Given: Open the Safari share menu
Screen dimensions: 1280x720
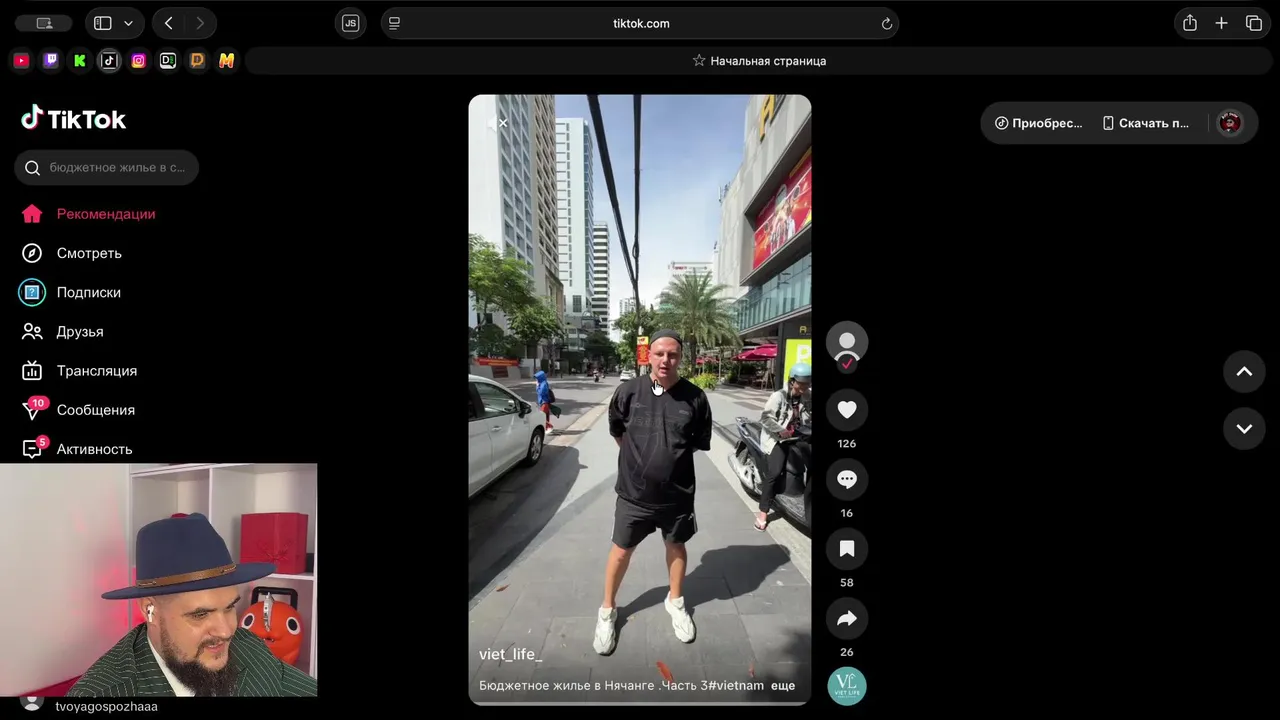Looking at the screenshot, I should click(x=1190, y=23).
